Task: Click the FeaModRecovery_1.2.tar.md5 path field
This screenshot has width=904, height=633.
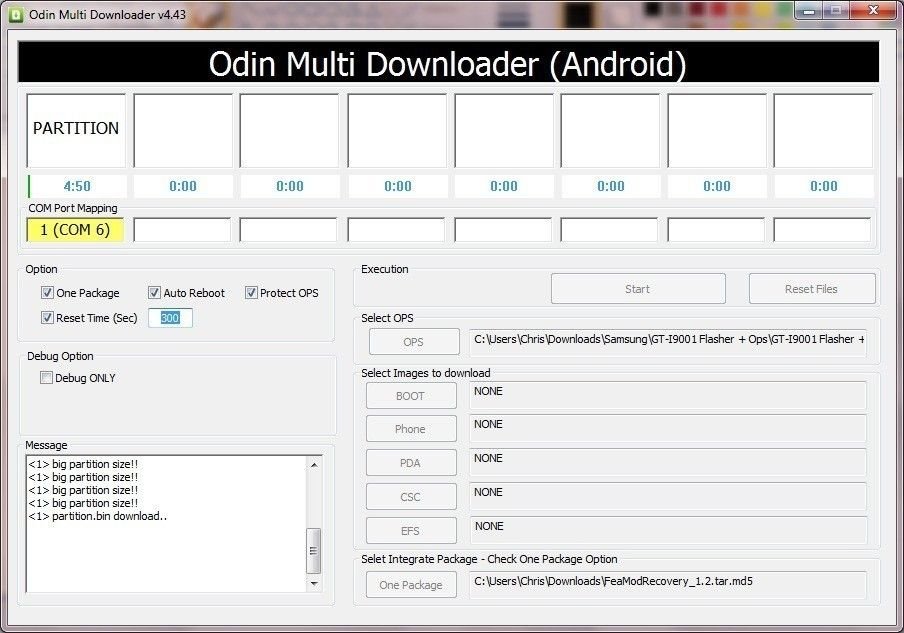Action: coord(668,585)
